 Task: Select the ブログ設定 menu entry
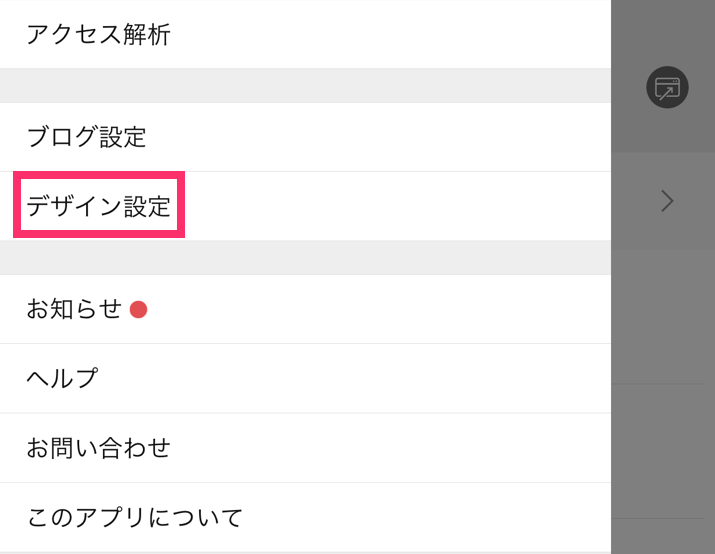(86, 137)
